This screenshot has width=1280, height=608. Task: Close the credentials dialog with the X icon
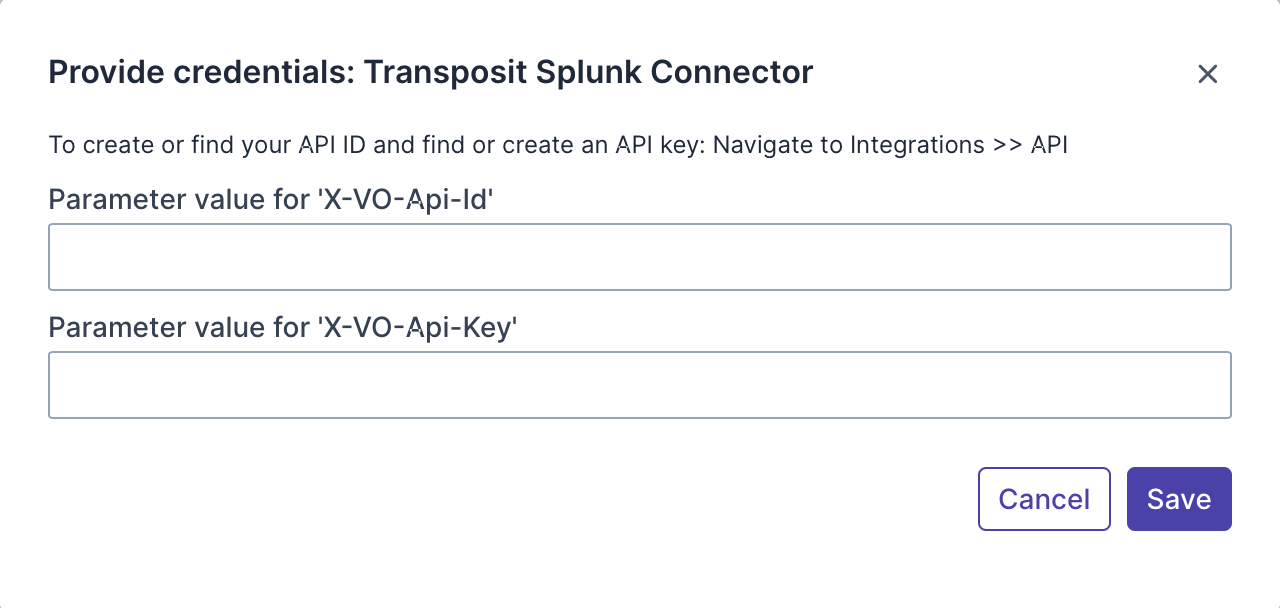tap(1207, 74)
